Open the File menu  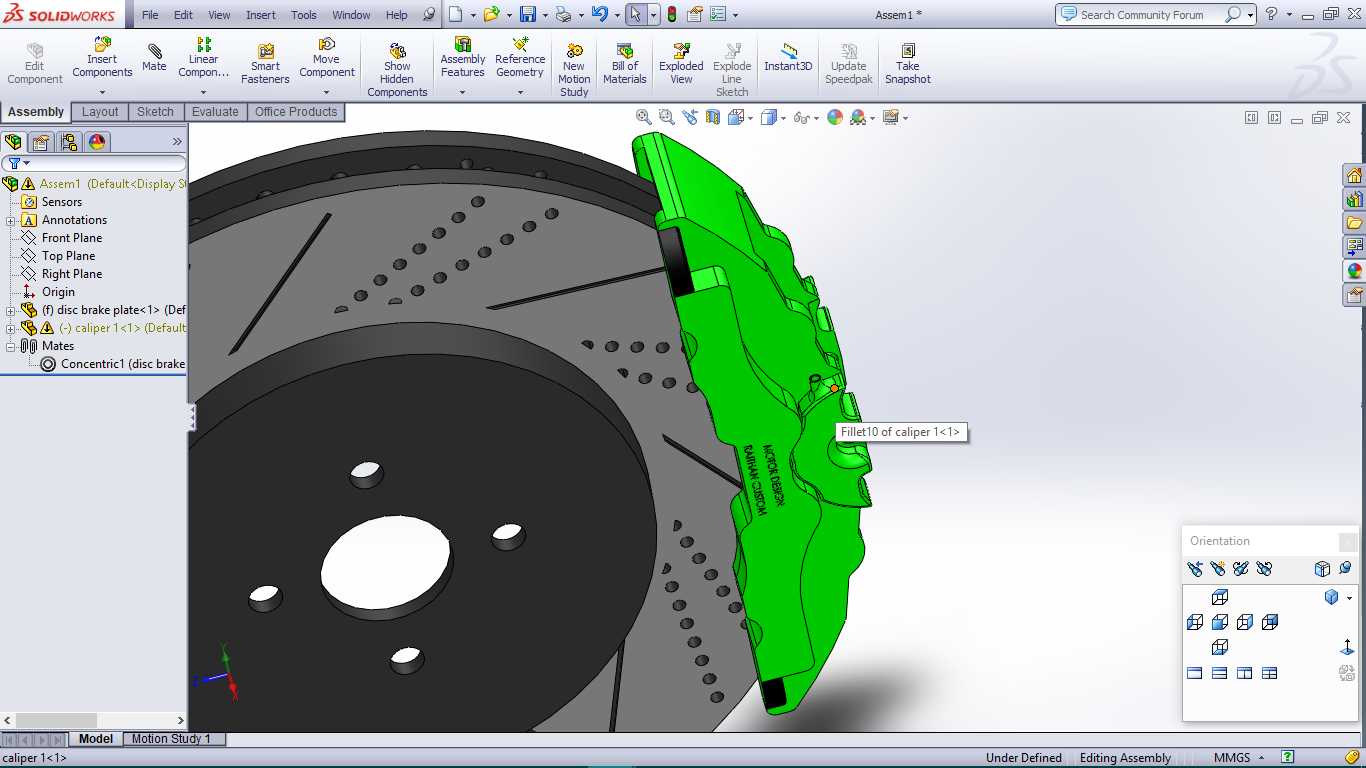150,15
